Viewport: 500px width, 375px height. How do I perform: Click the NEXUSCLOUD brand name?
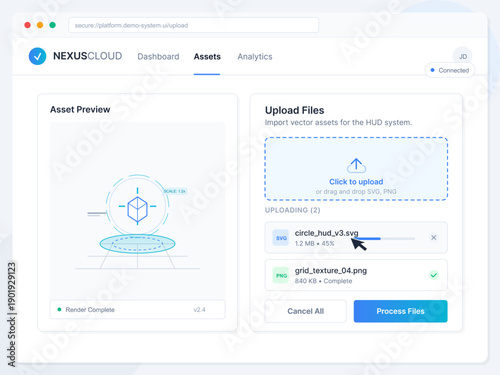(x=88, y=56)
